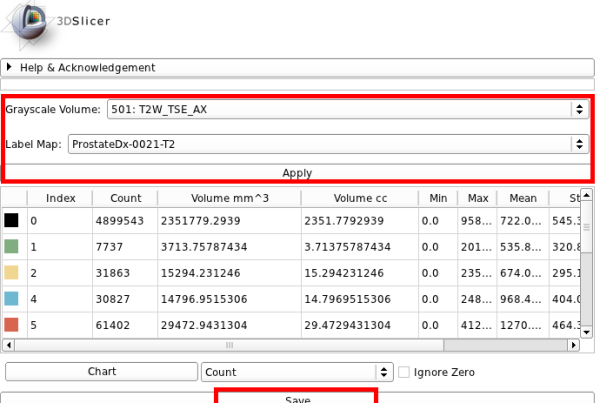This screenshot has width=600, height=403.
Task: Click the horizontal scroll left arrow
Action: click(8, 345)
